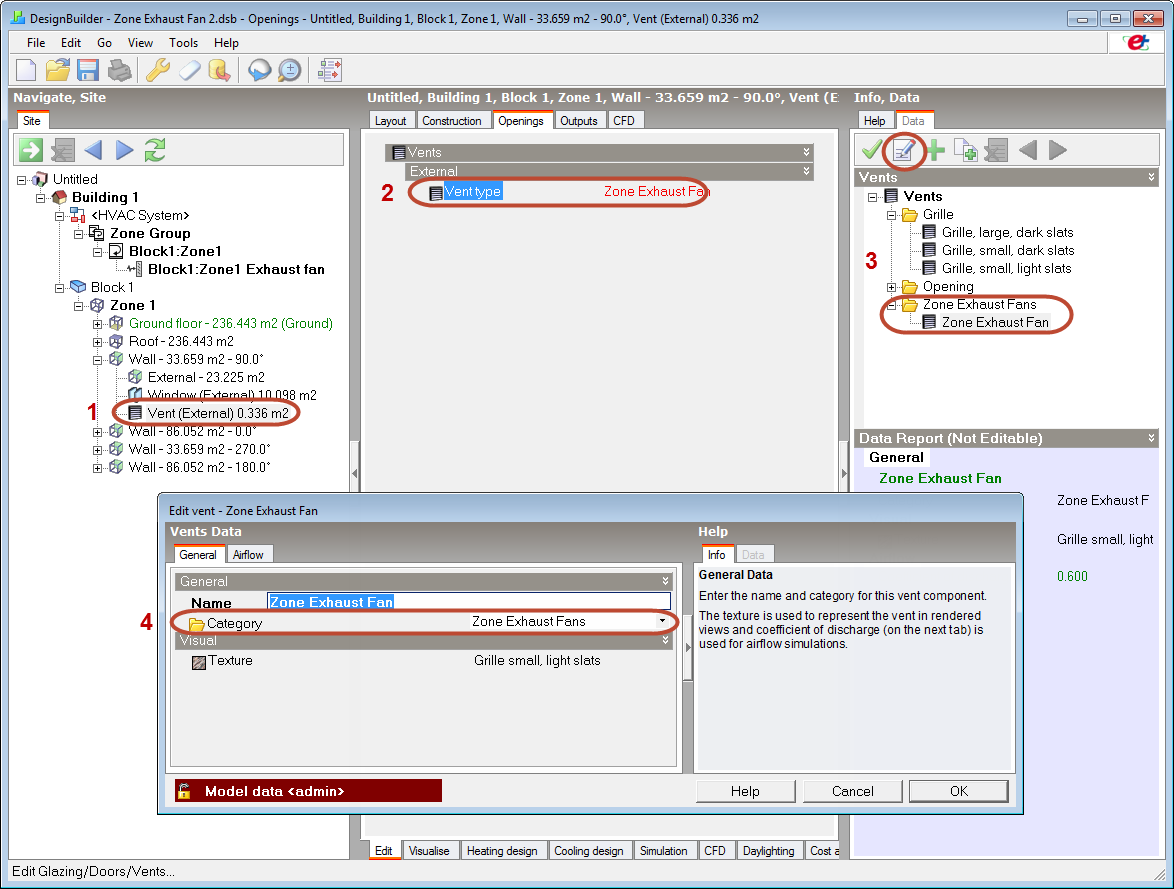Open the Tools menu
1174x889 pixels.
(x=183, y=43)
